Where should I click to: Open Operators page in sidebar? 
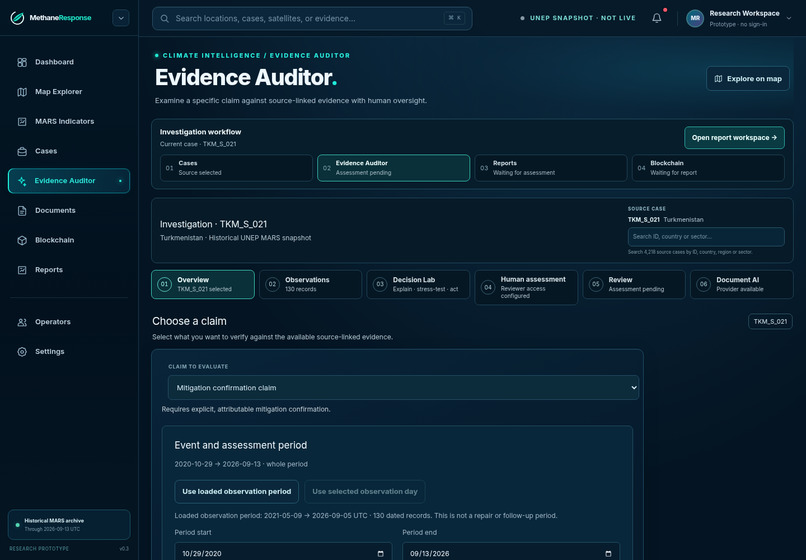(69, 322)
